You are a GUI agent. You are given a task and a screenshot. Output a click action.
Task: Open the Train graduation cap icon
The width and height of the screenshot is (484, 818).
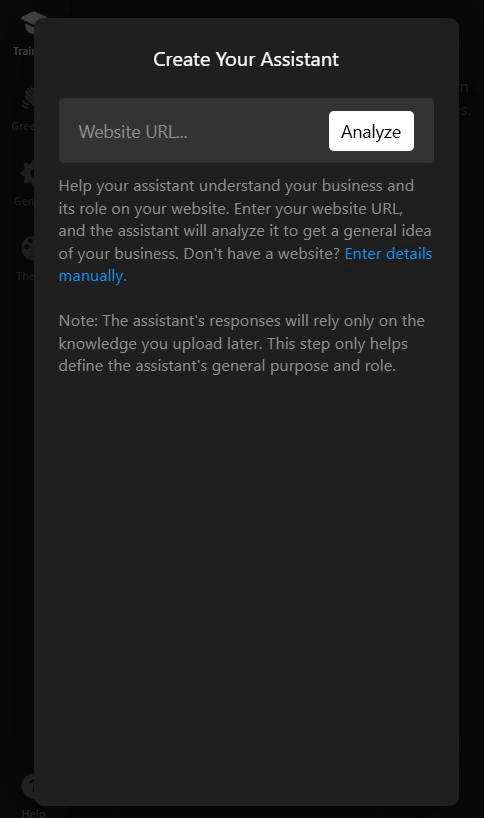[32, 22]
